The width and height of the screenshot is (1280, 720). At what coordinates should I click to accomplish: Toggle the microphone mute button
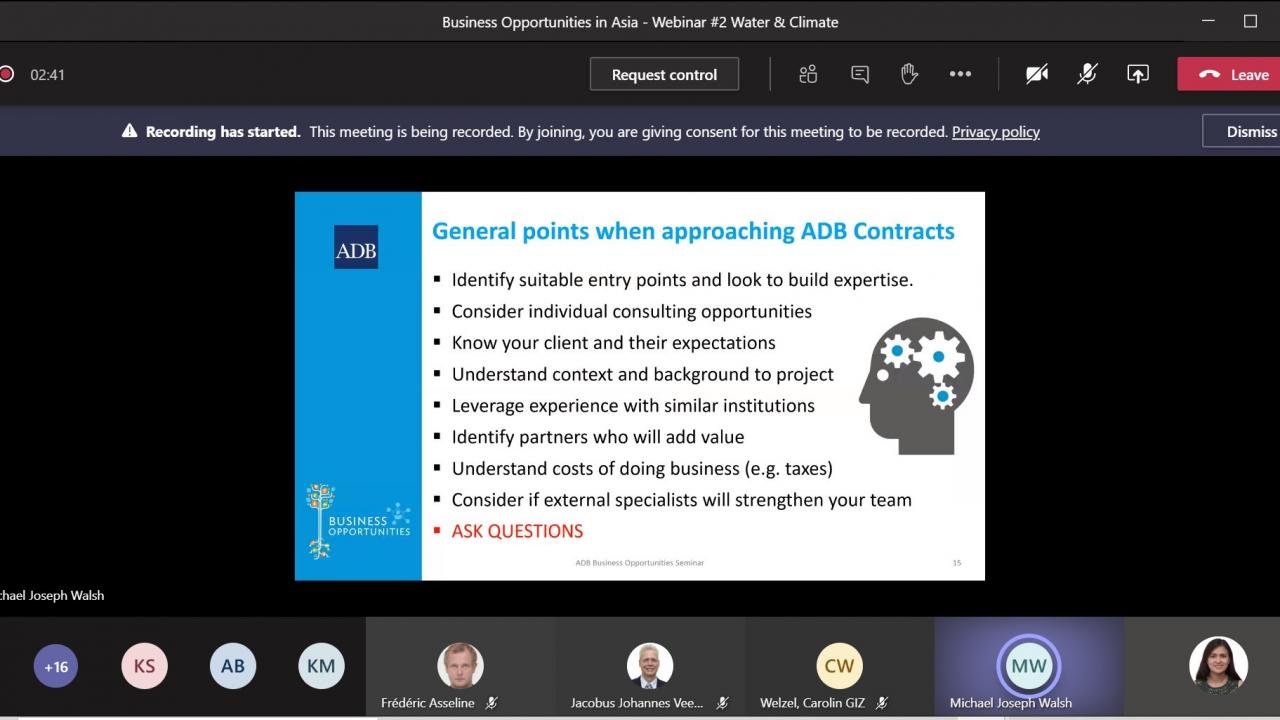[x=1087, y=74]
